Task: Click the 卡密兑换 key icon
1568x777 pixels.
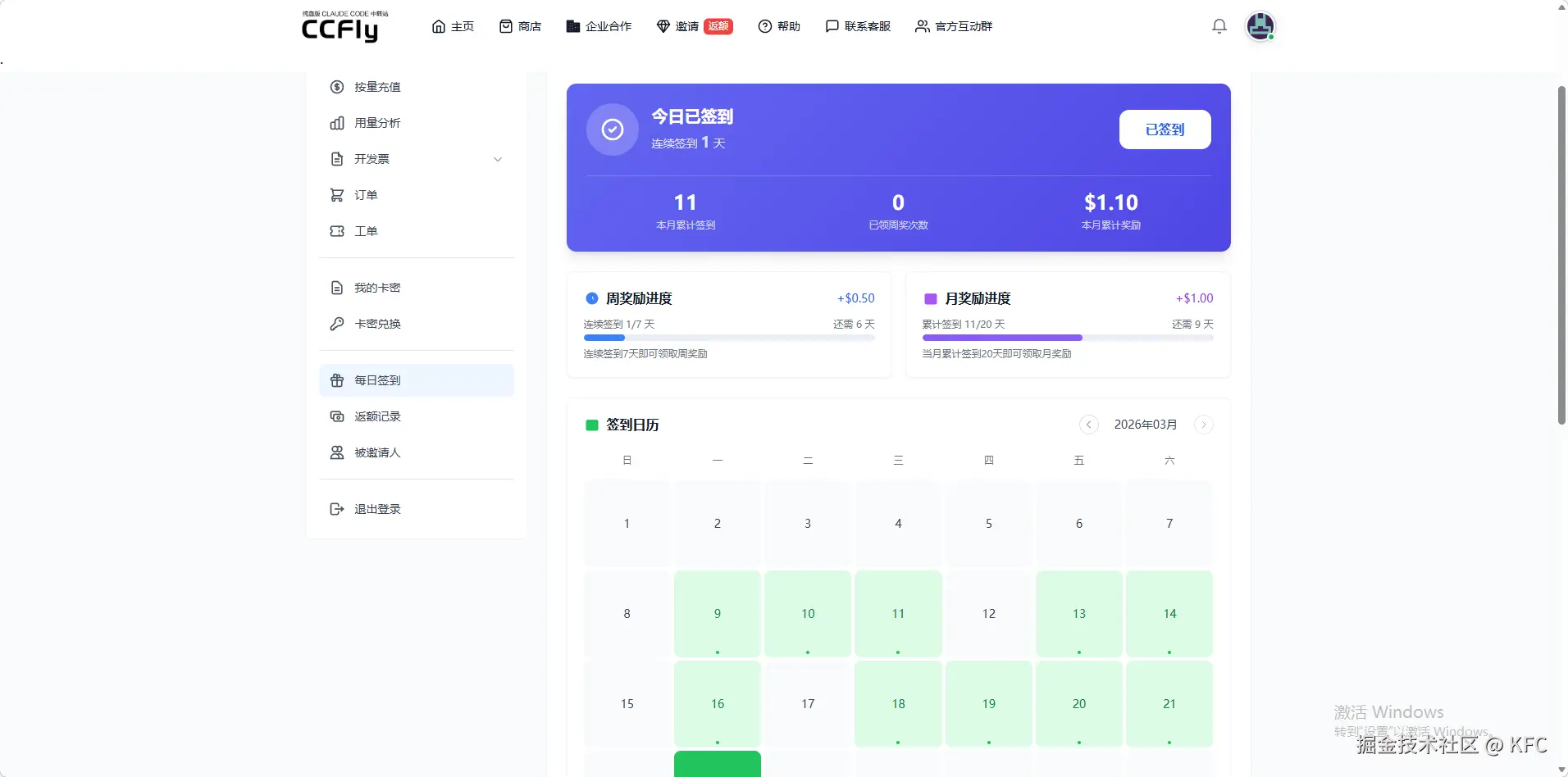Action: [337, 324]
